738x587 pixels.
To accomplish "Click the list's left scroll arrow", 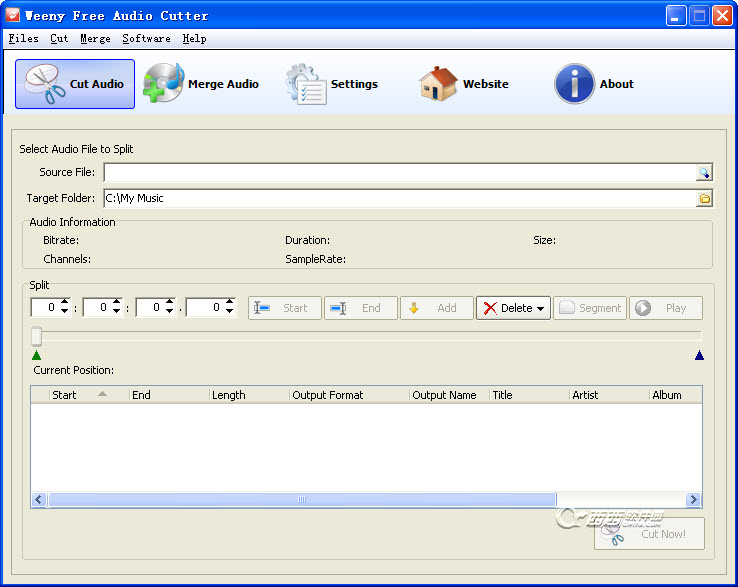I will [39, 499].
